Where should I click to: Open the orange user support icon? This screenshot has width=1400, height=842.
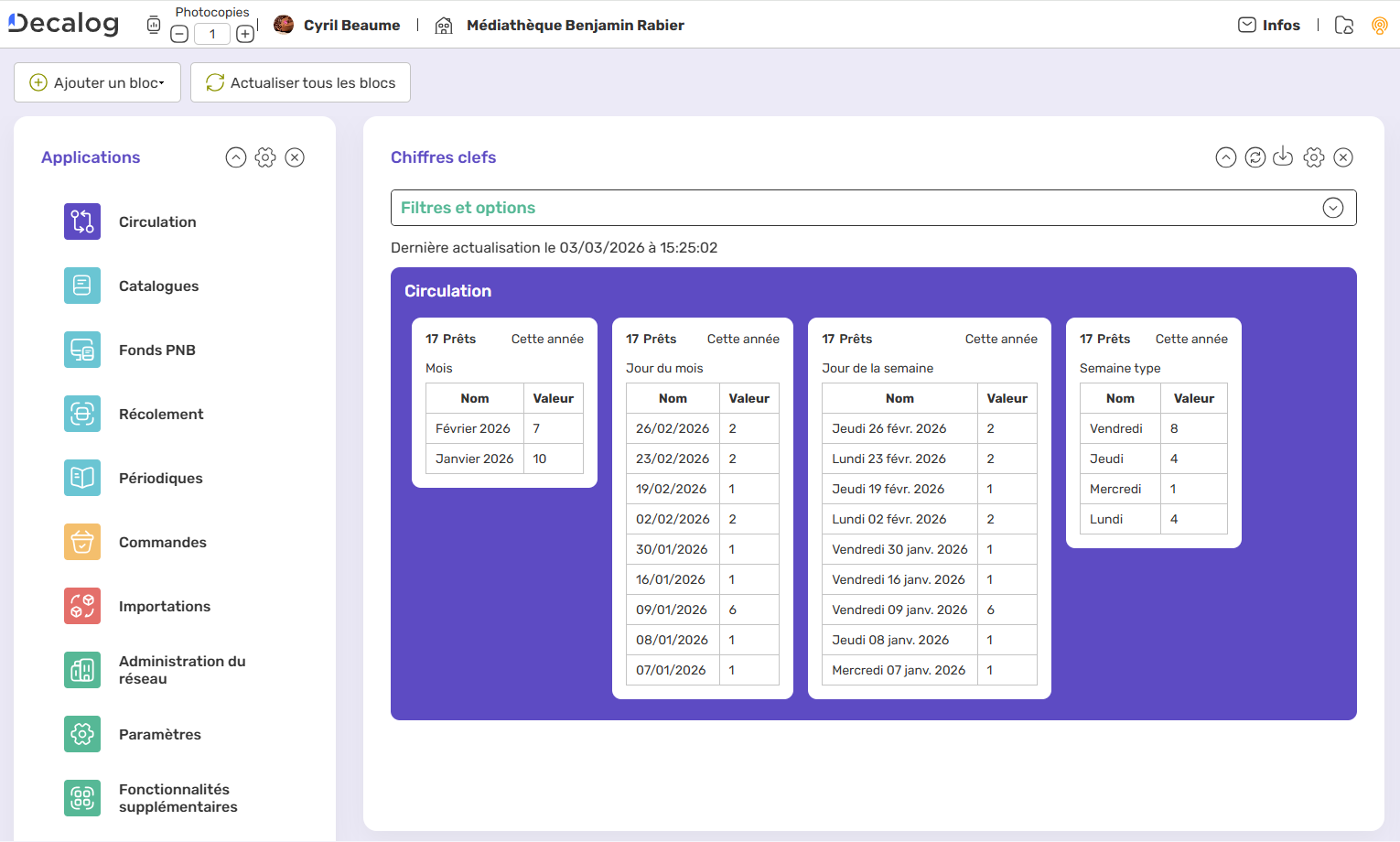pyautogui.click(x=1380, y=25)
